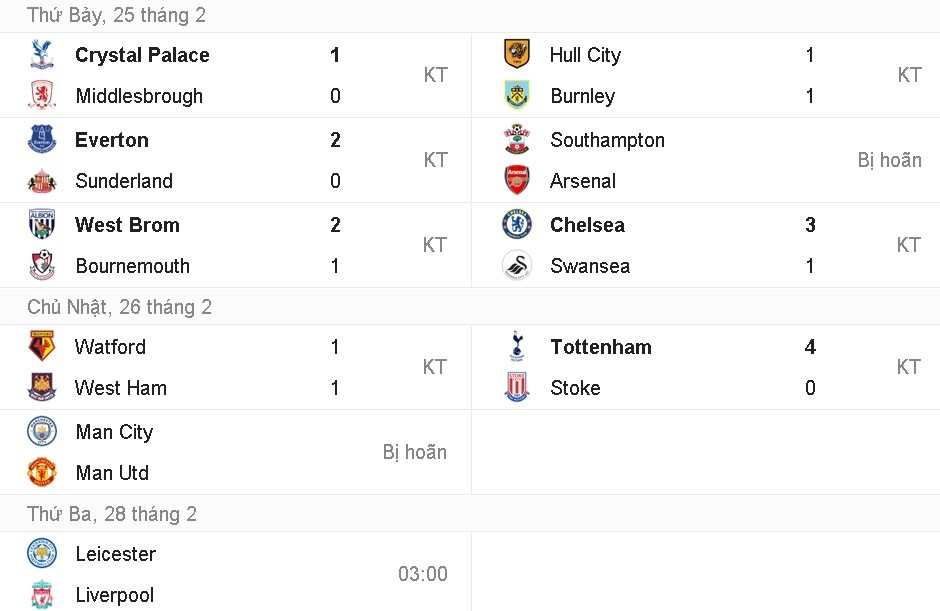Click the Arsenal club crest
The height and width of the screenshot is (611, 940).
[517, 181]
